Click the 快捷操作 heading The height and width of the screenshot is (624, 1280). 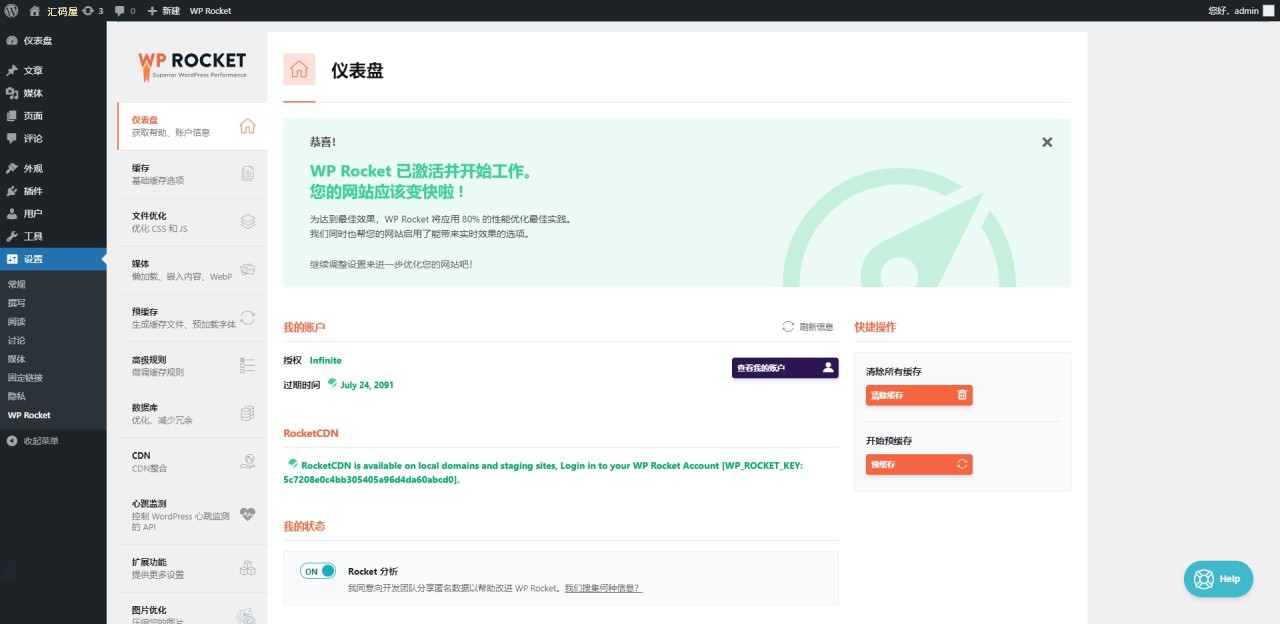point(875,327)
